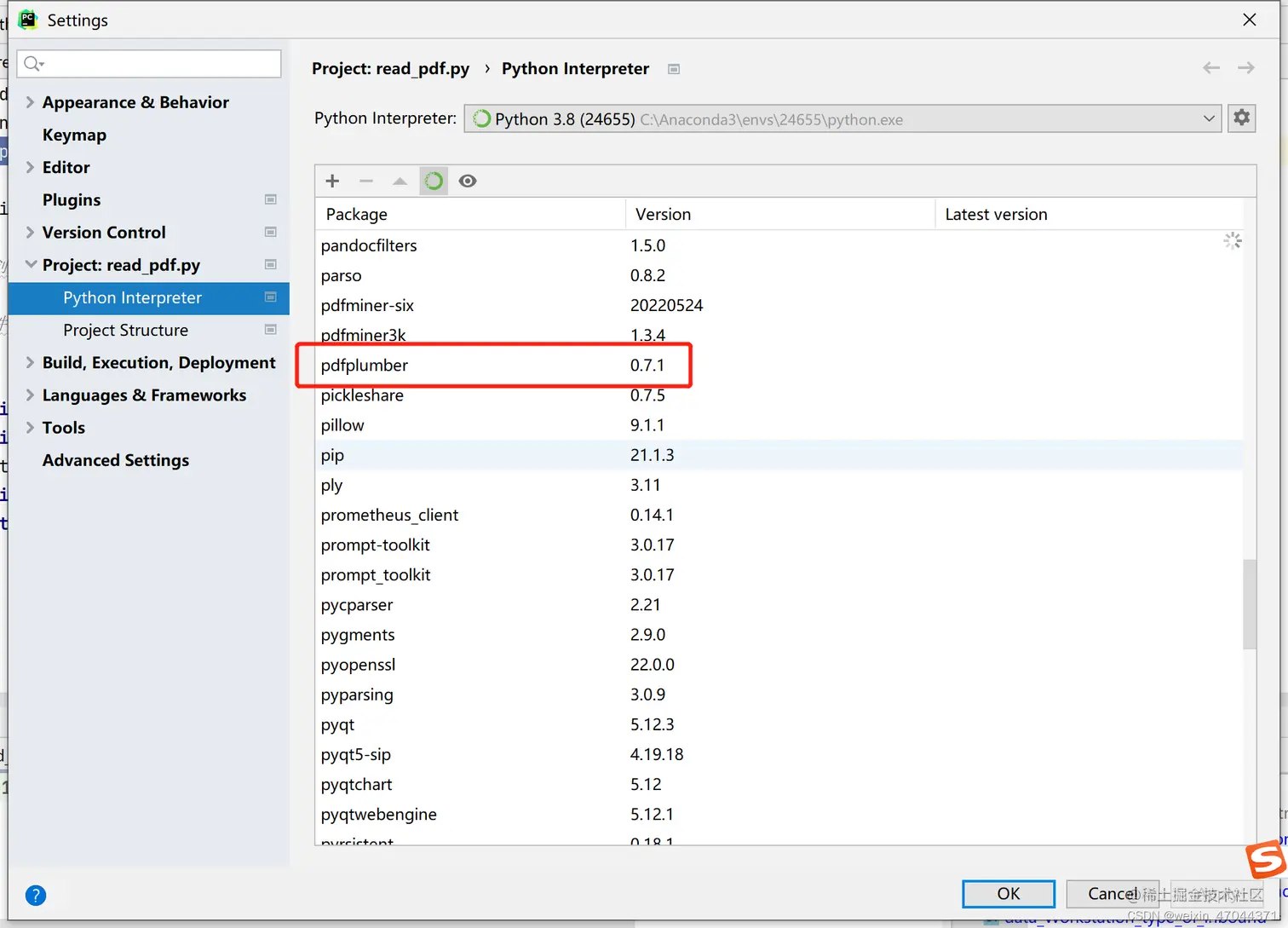Click the settings search field

pos(149,64)
